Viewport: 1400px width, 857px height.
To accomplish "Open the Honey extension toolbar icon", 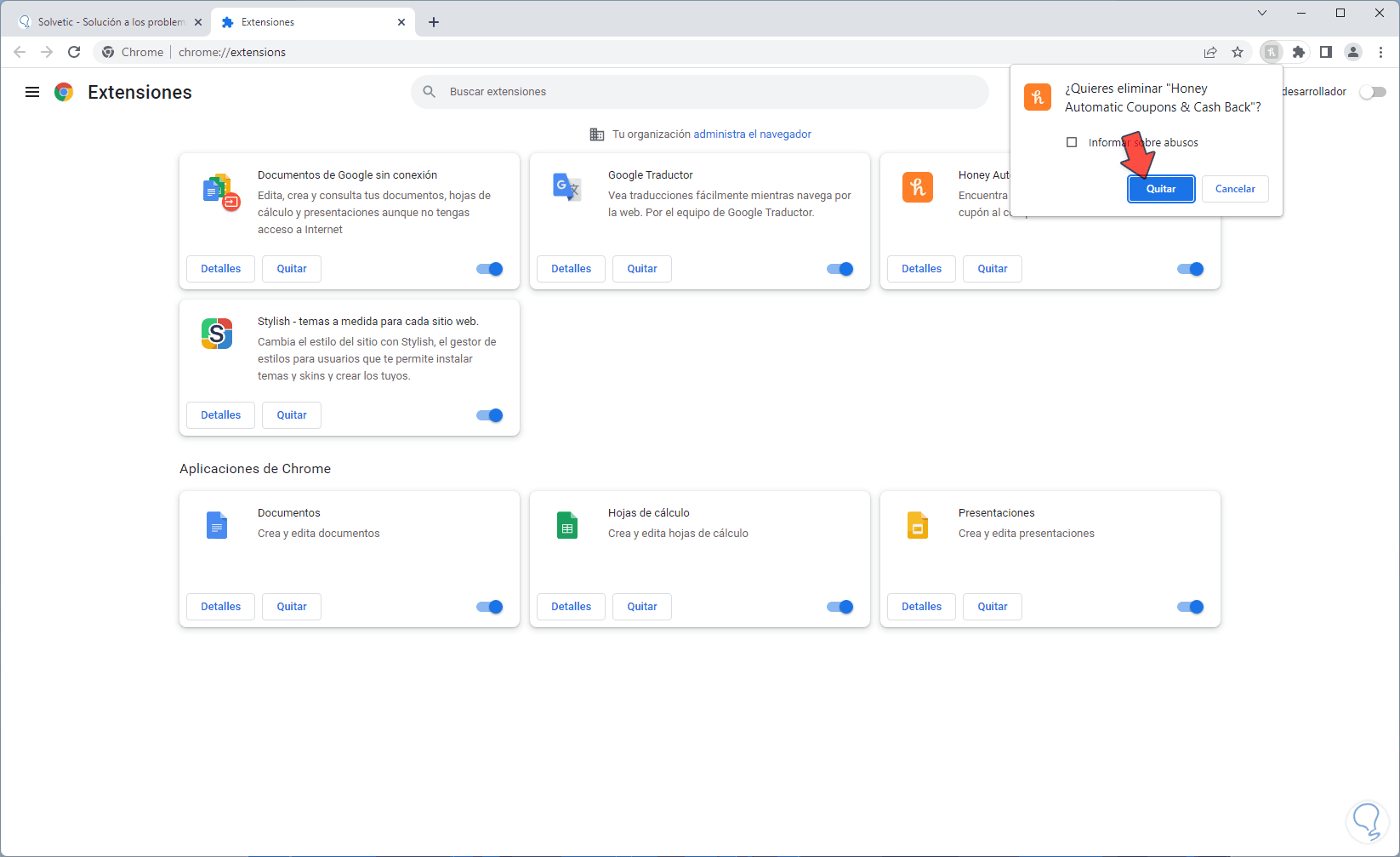I will (1271, 52).
